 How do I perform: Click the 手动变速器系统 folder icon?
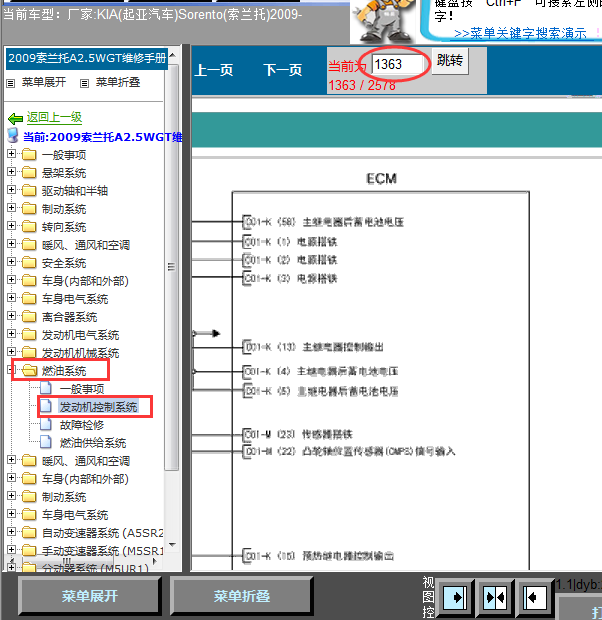(x=29, y=550)
